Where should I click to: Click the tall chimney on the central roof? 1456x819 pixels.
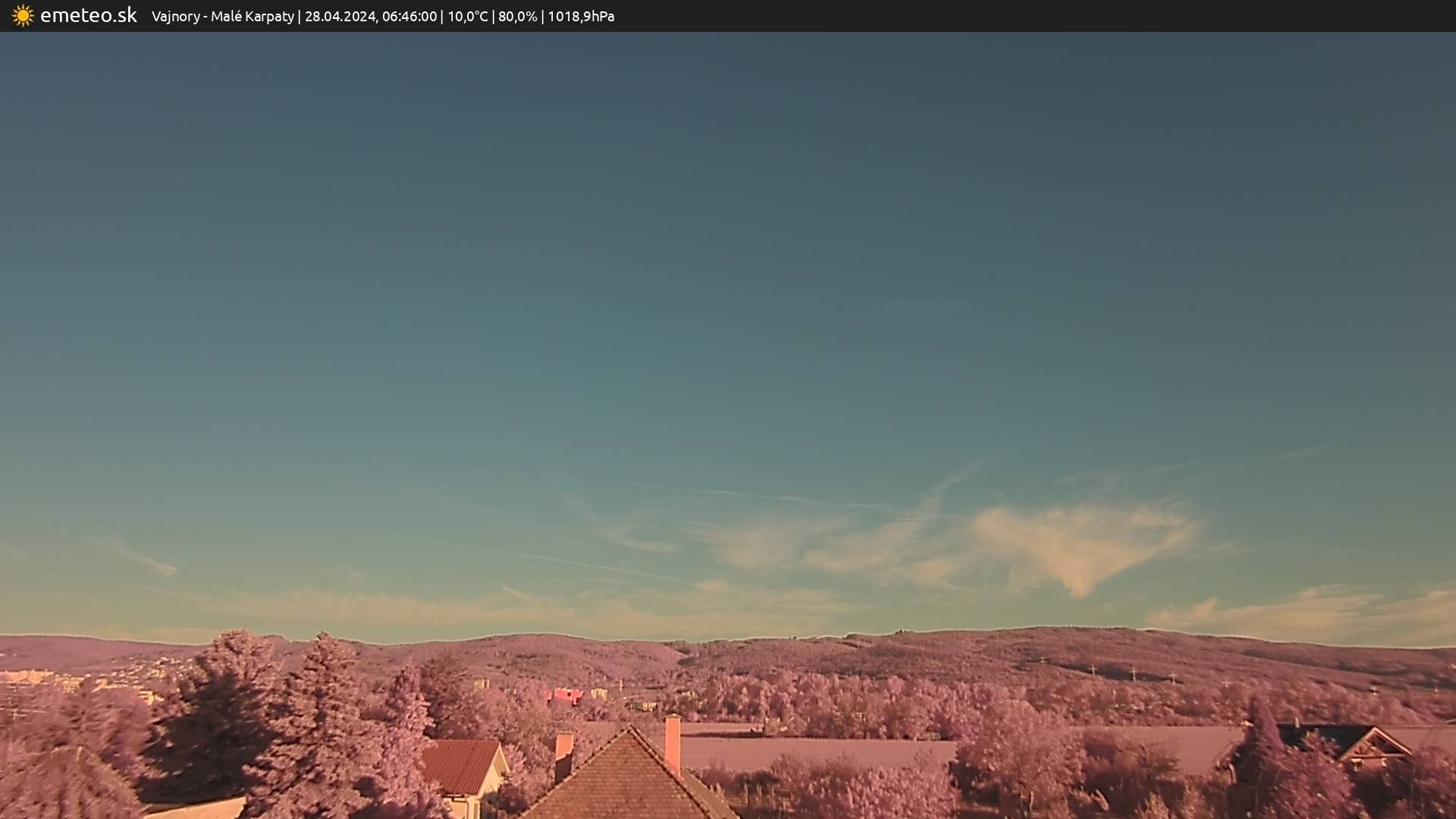[673, 743]
